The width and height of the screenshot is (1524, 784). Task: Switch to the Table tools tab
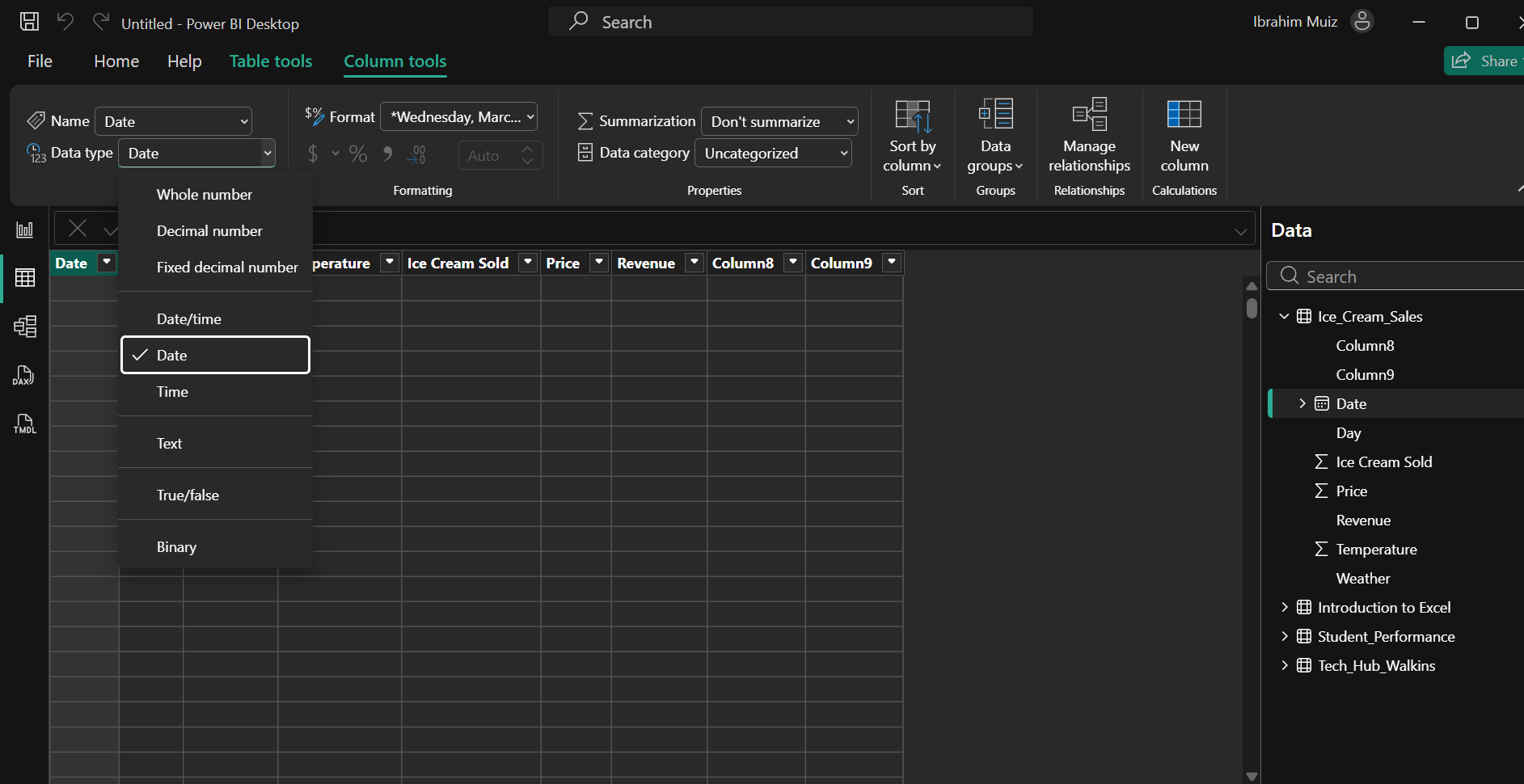pyautogui.click(x=271, y=61)
